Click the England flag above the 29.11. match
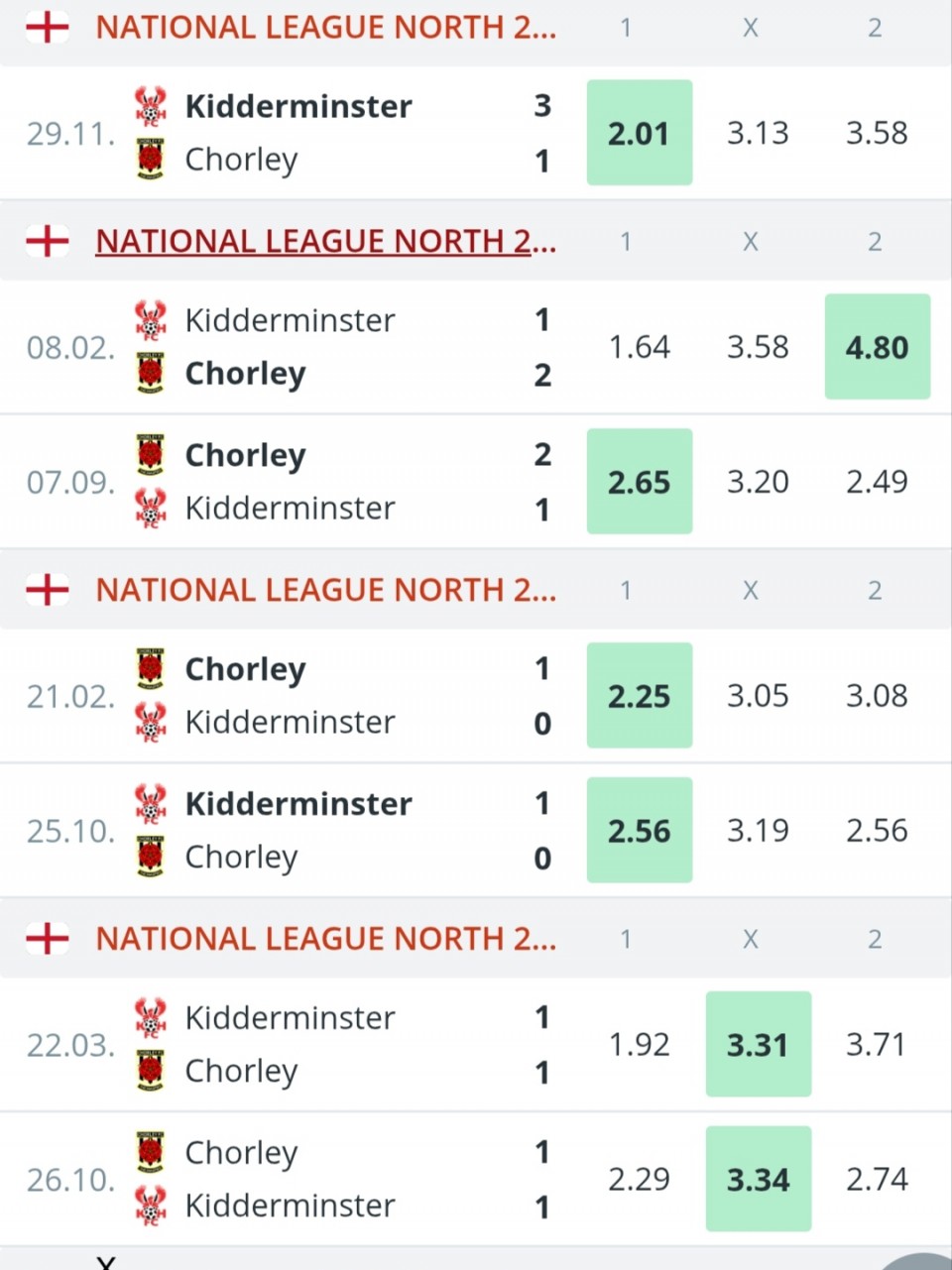 coord(47,27)
